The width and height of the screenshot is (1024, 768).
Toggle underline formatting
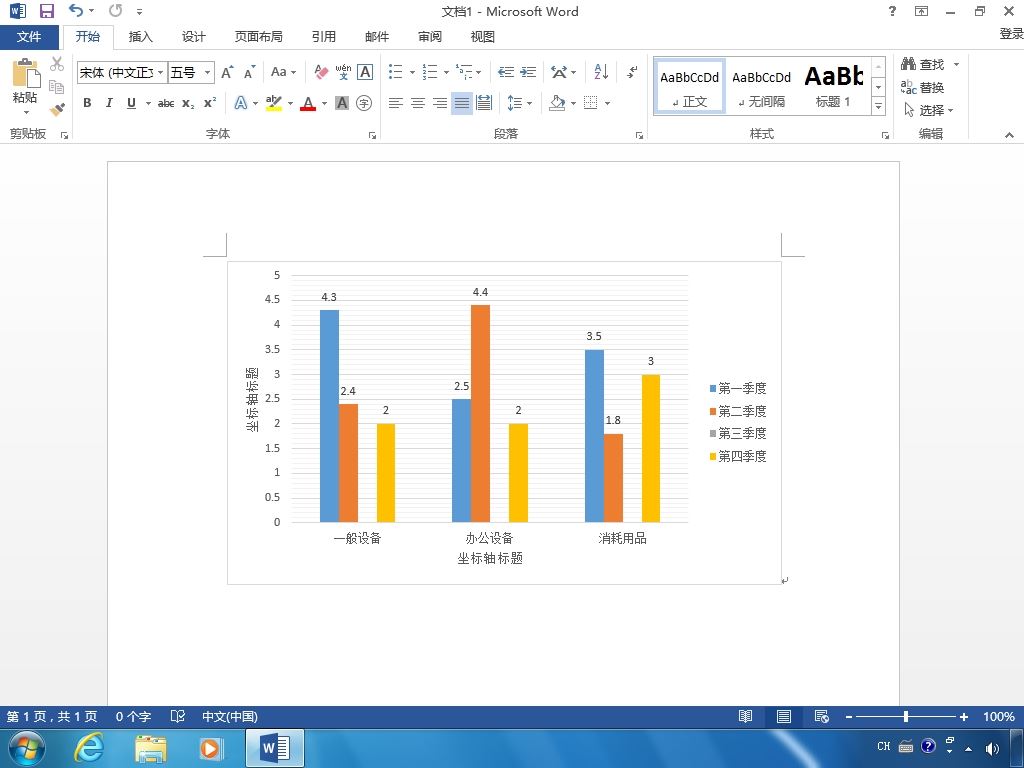(131, 103)
